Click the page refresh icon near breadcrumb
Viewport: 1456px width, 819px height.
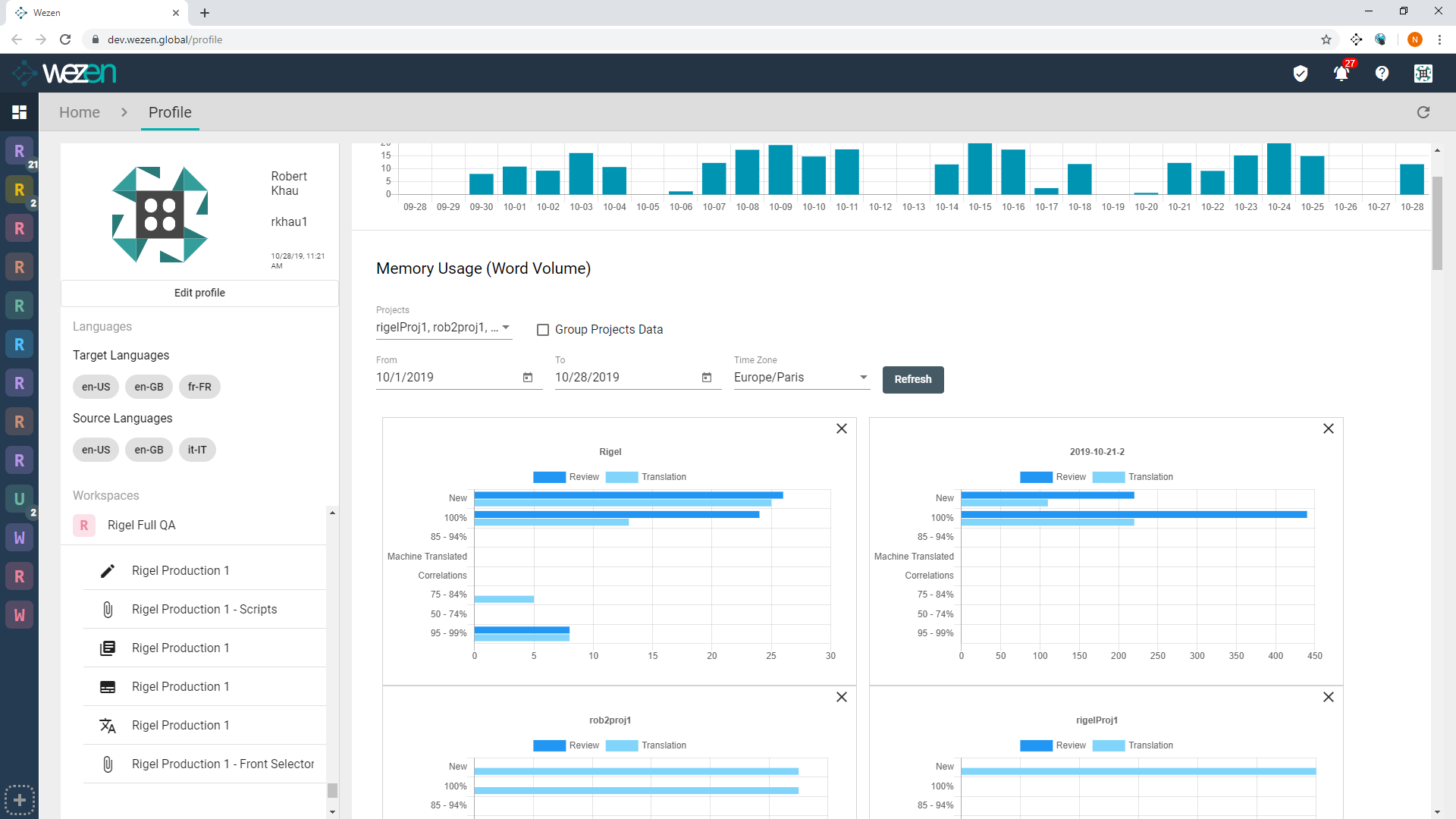(x=1423, y=112)
